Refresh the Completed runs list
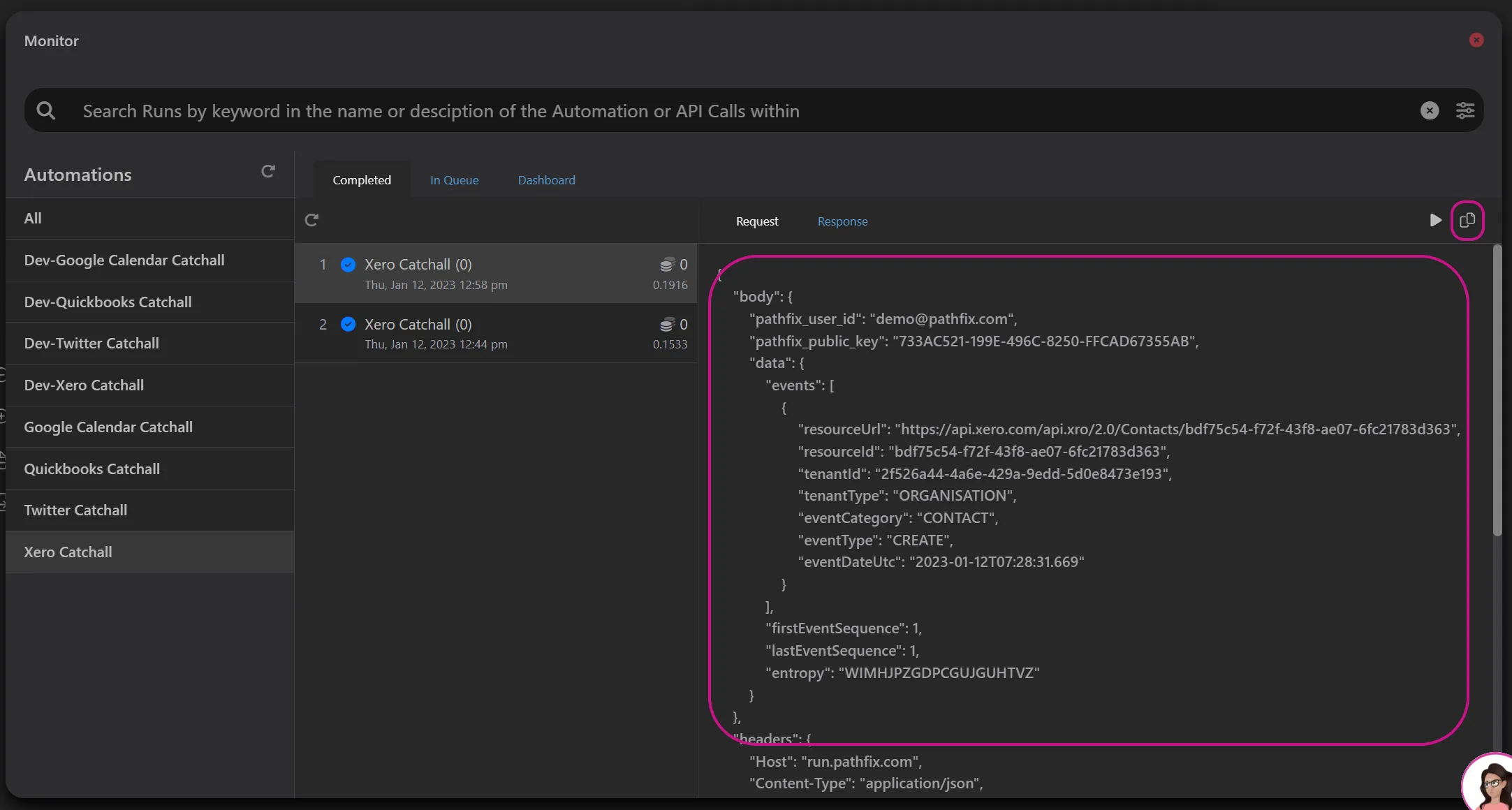This screenshot has height=810, width=1512. click(x=311, y=220)
